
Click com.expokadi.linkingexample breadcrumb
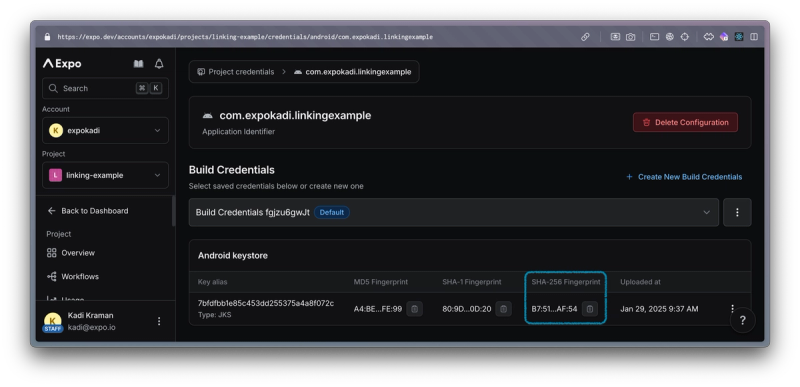point(353,72)
